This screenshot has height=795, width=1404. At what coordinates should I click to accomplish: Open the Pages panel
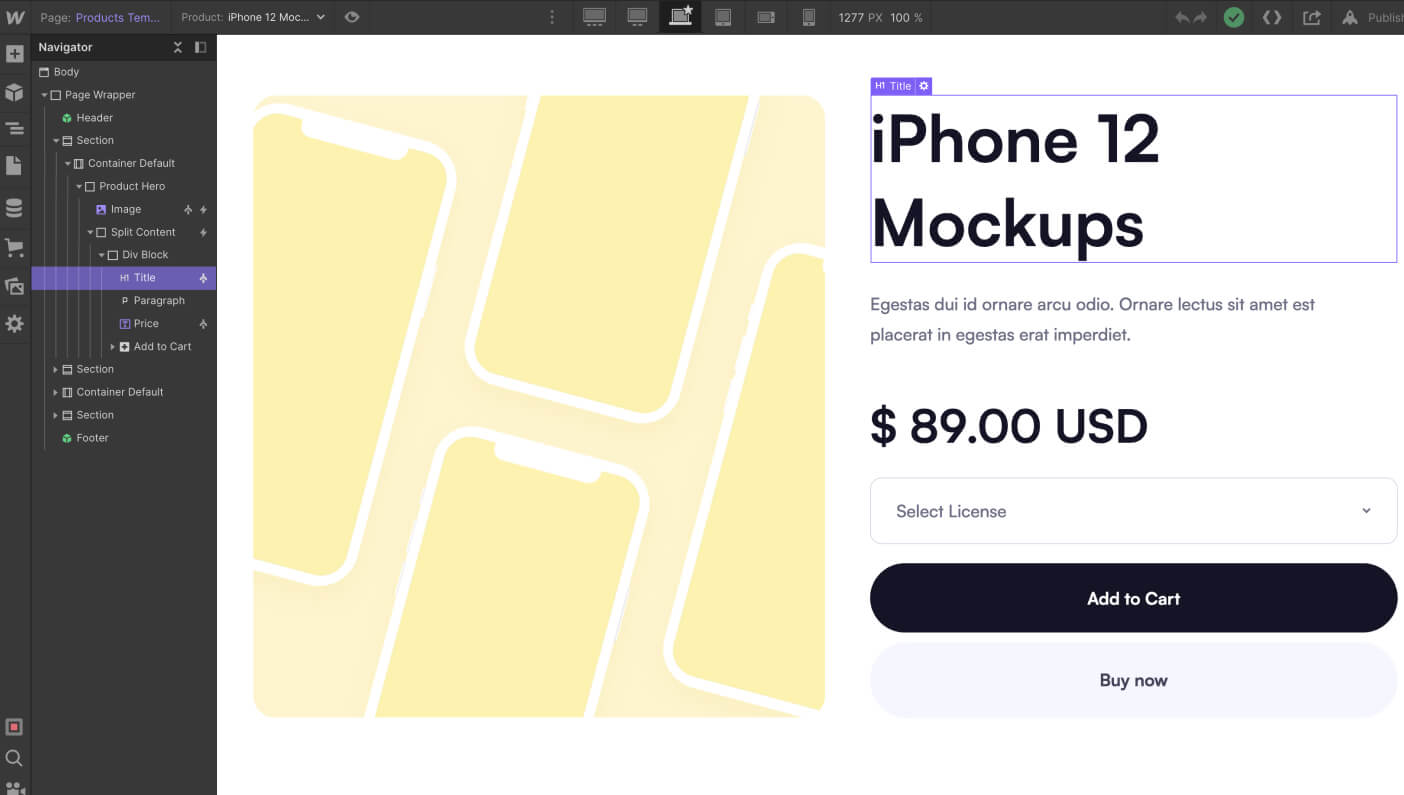point(15,165)
